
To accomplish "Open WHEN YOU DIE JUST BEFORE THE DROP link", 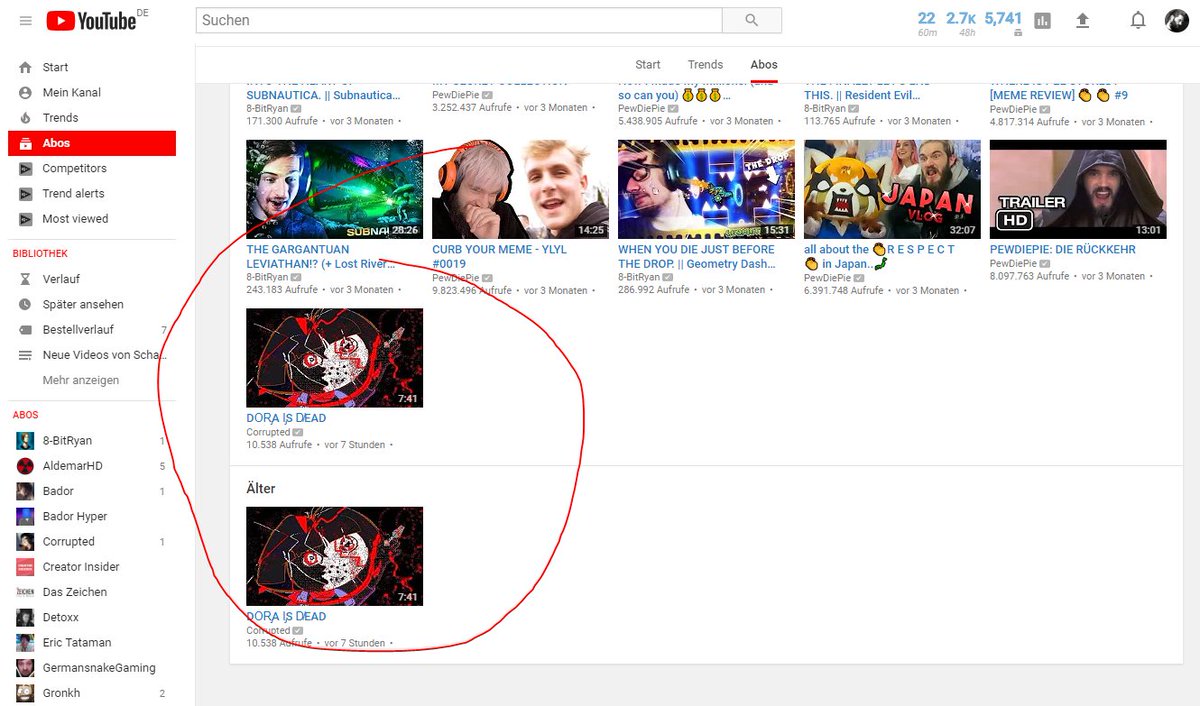I will (x=697, y=257).
